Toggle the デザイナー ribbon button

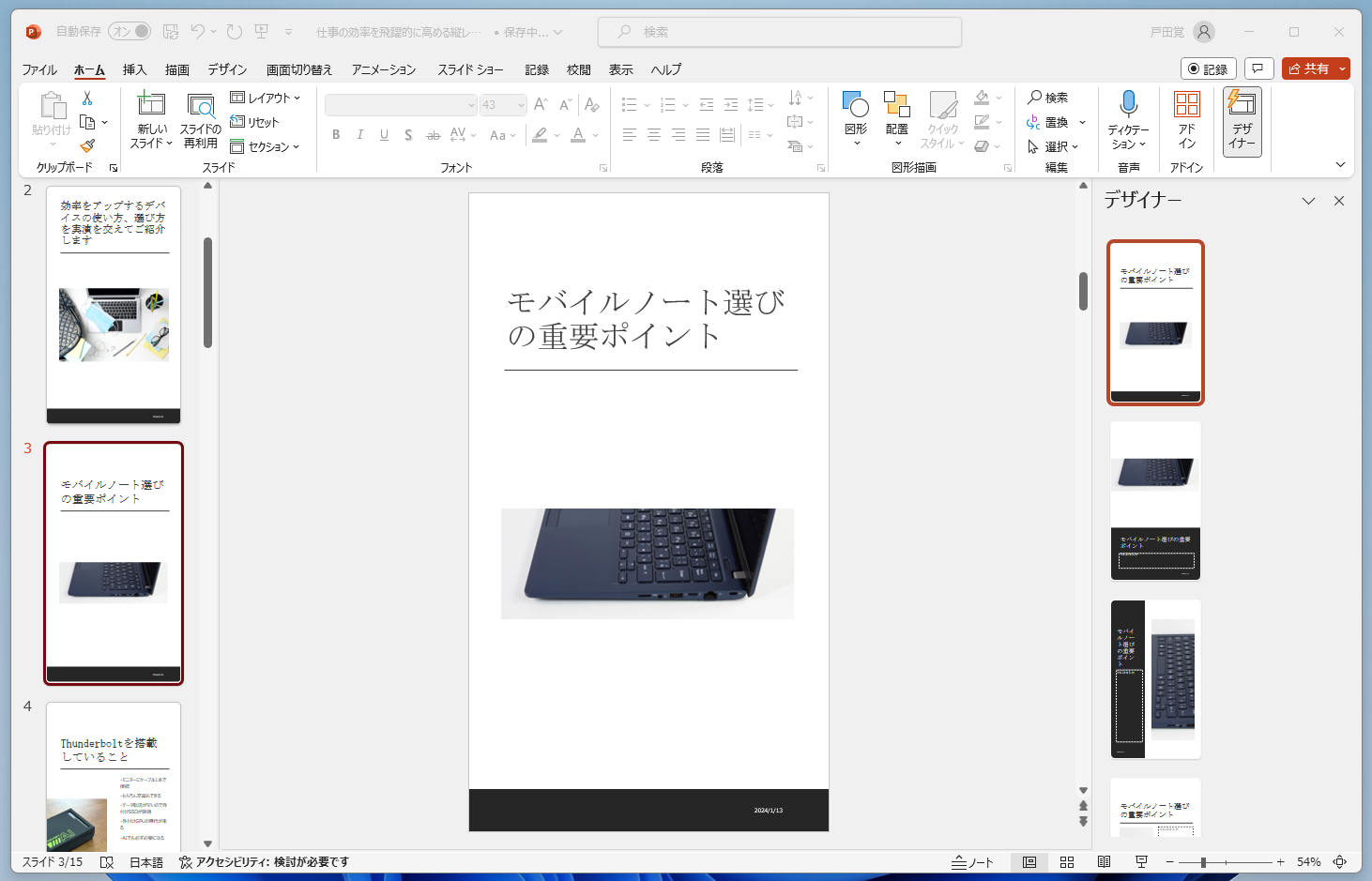[1242, 120]
